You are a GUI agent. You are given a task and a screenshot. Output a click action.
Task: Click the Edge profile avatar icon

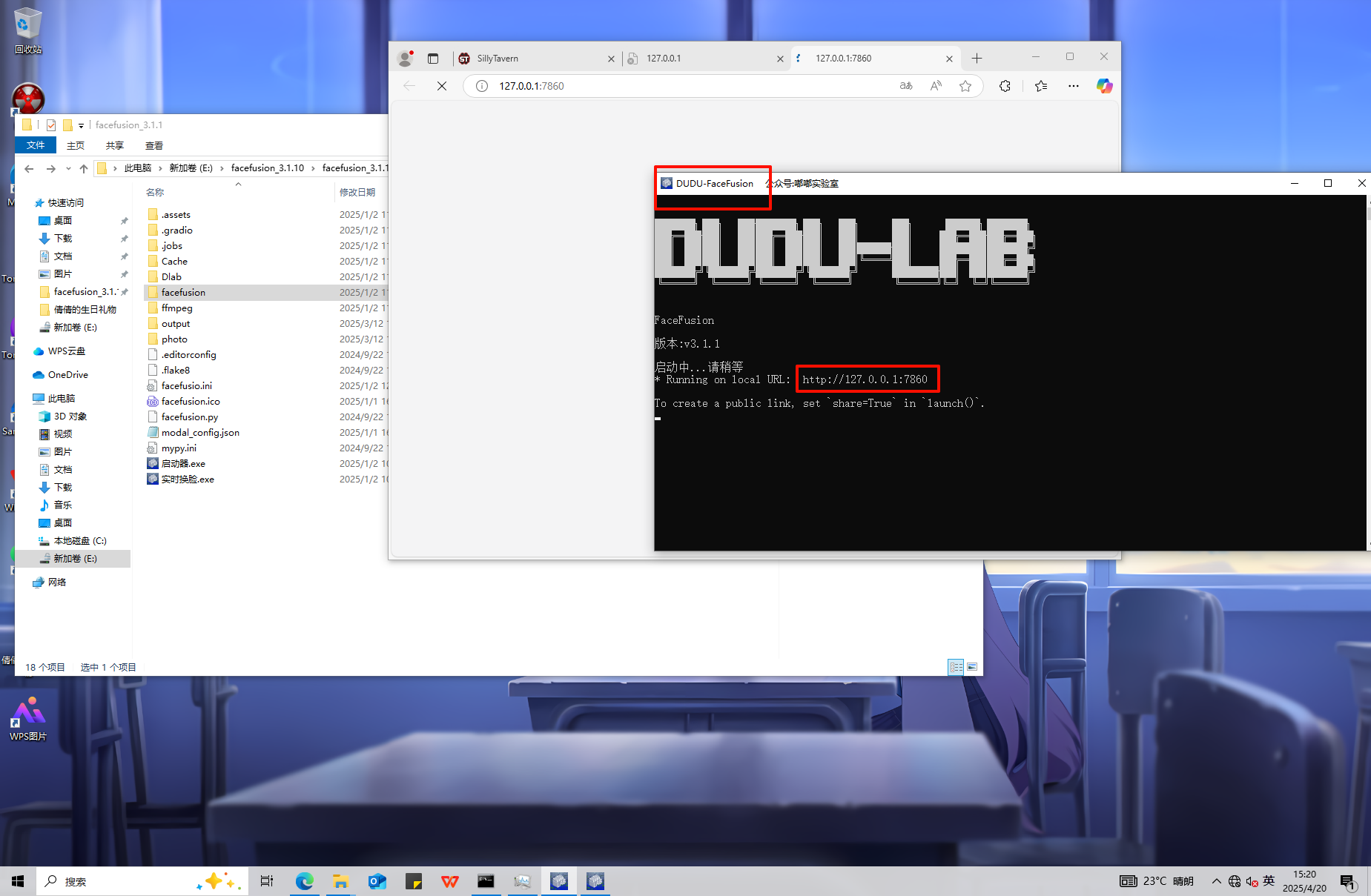pyautogui.click(x=405, y=58)
